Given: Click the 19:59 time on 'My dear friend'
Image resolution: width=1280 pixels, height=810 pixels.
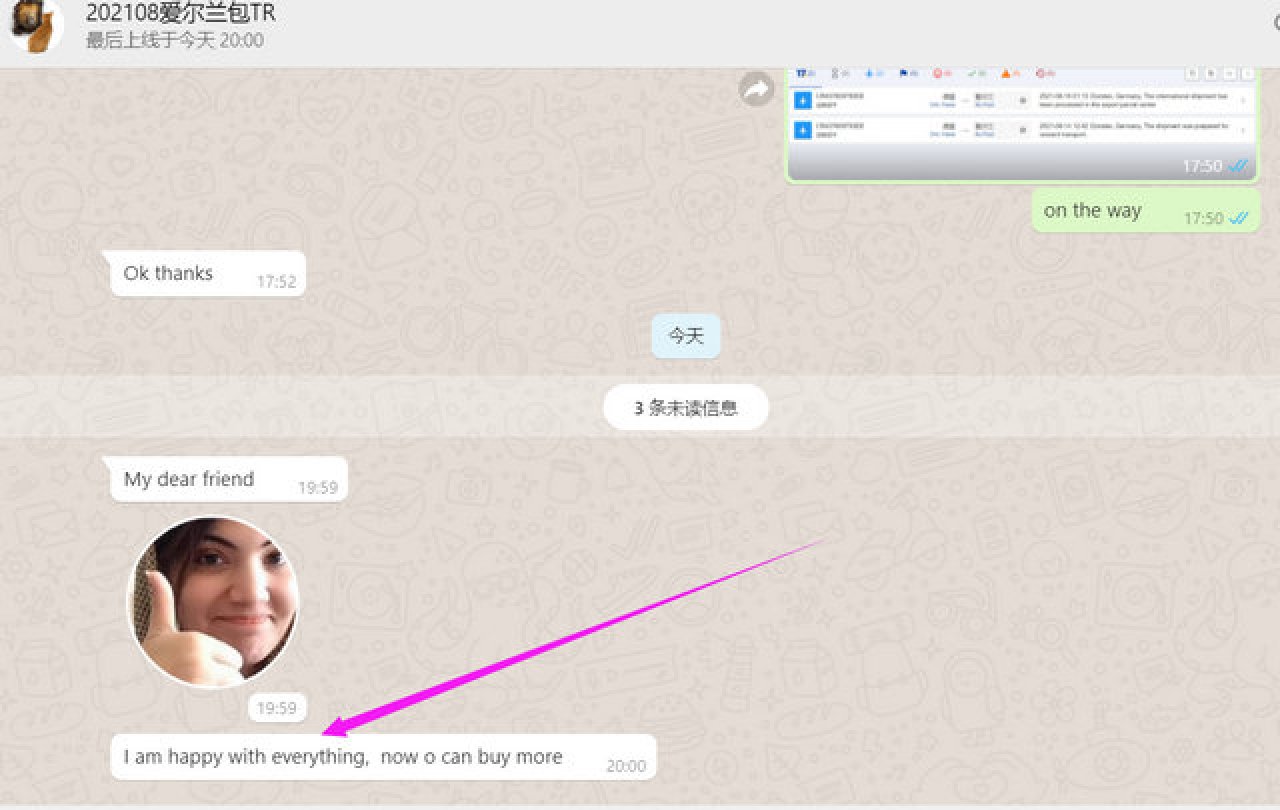Looking at the screenshot, I should (317, 488).
